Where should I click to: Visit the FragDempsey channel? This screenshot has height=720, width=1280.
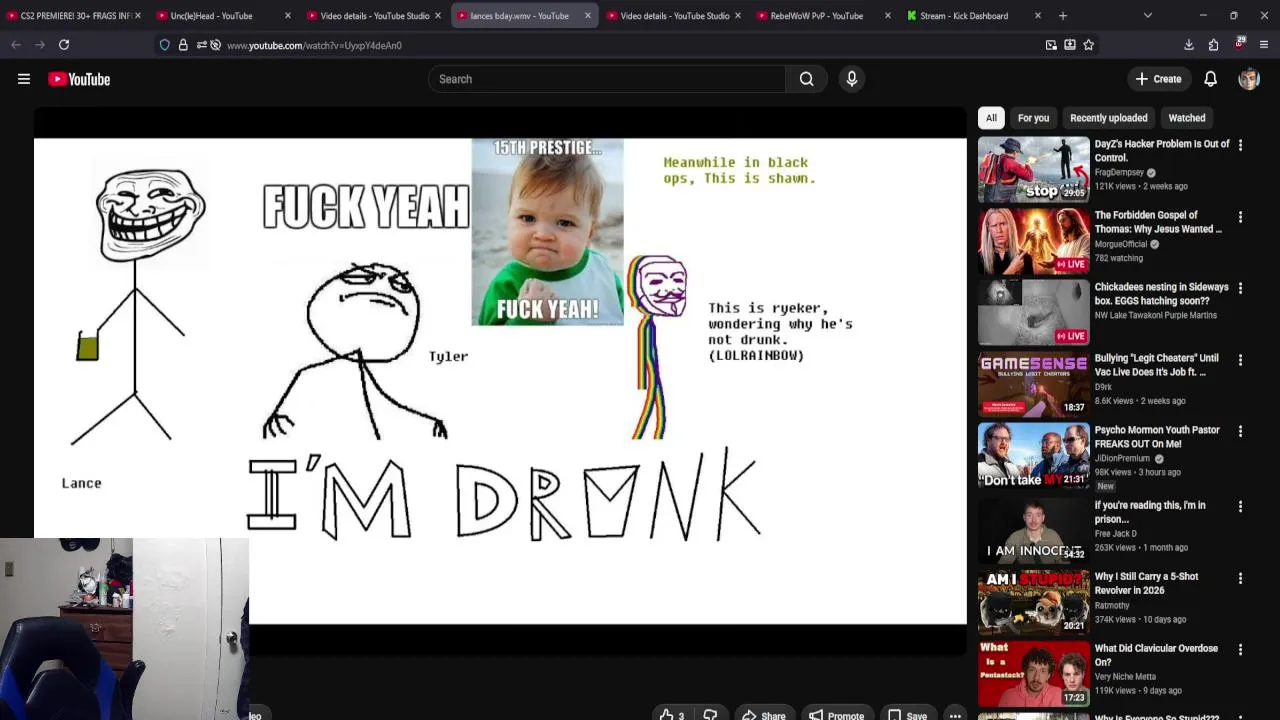coord(1118,172)
